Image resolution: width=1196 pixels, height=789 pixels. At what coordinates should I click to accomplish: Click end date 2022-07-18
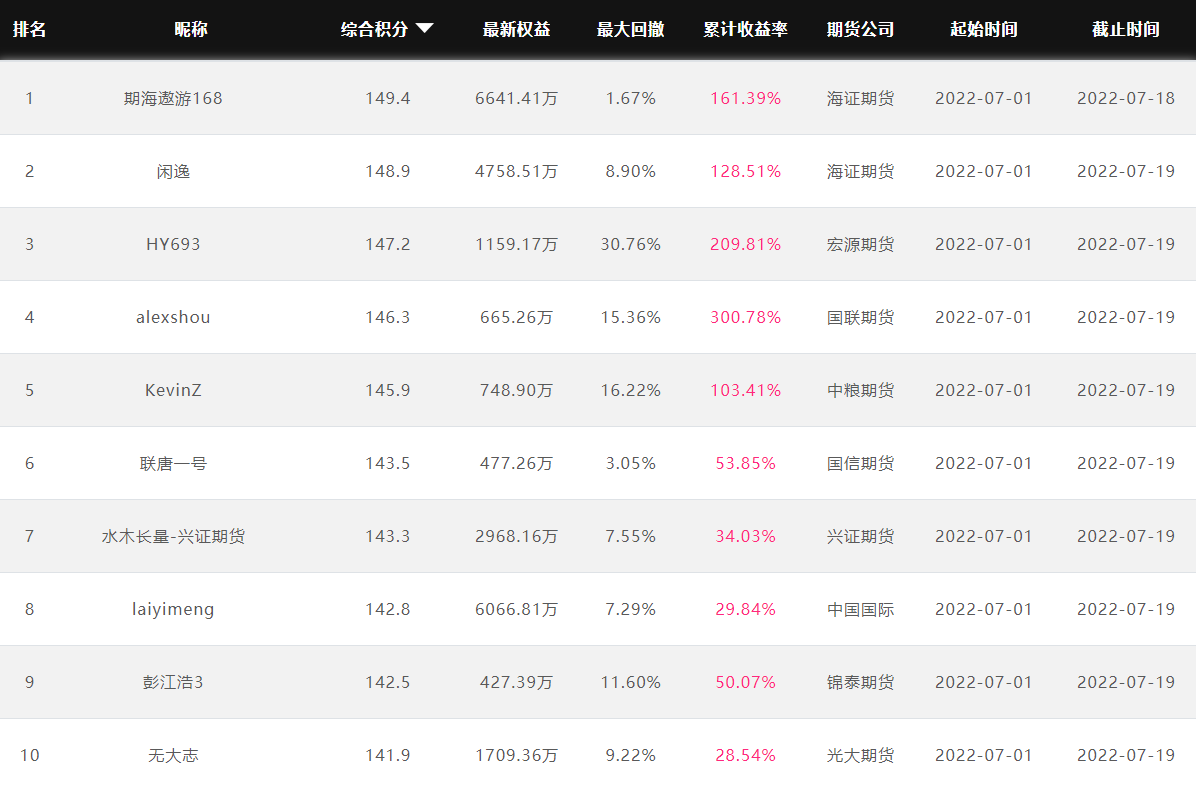click(1126, 98)
